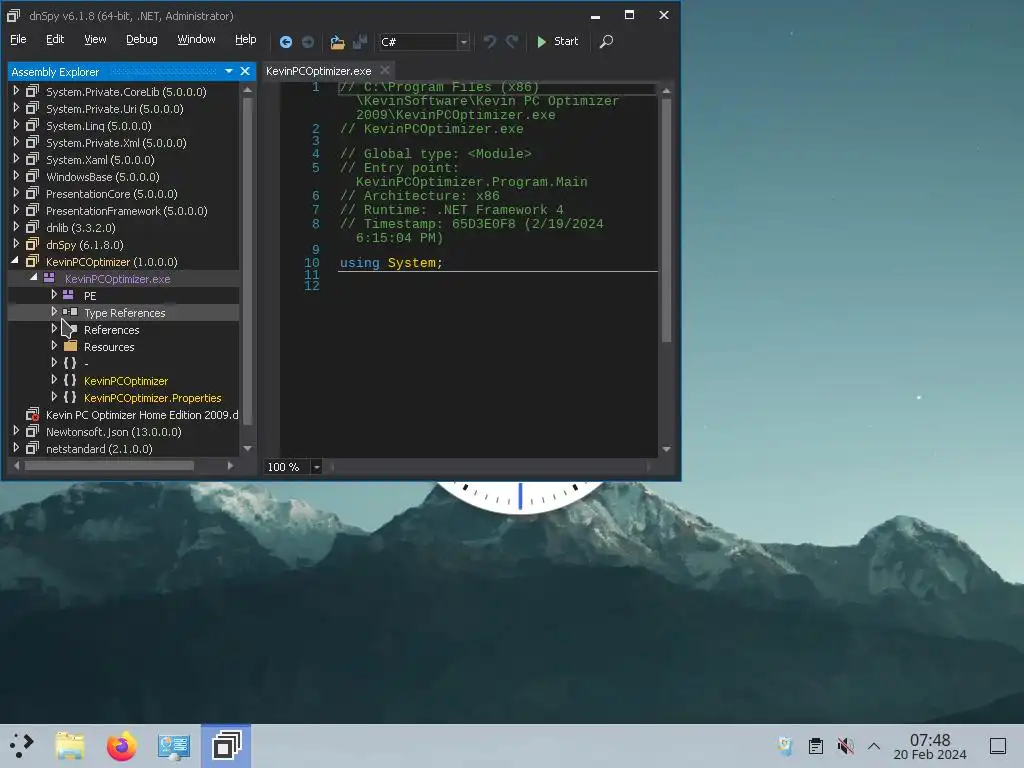Expand the PE node
This screenshot has height=768, width=1024.
pos(54,295)
